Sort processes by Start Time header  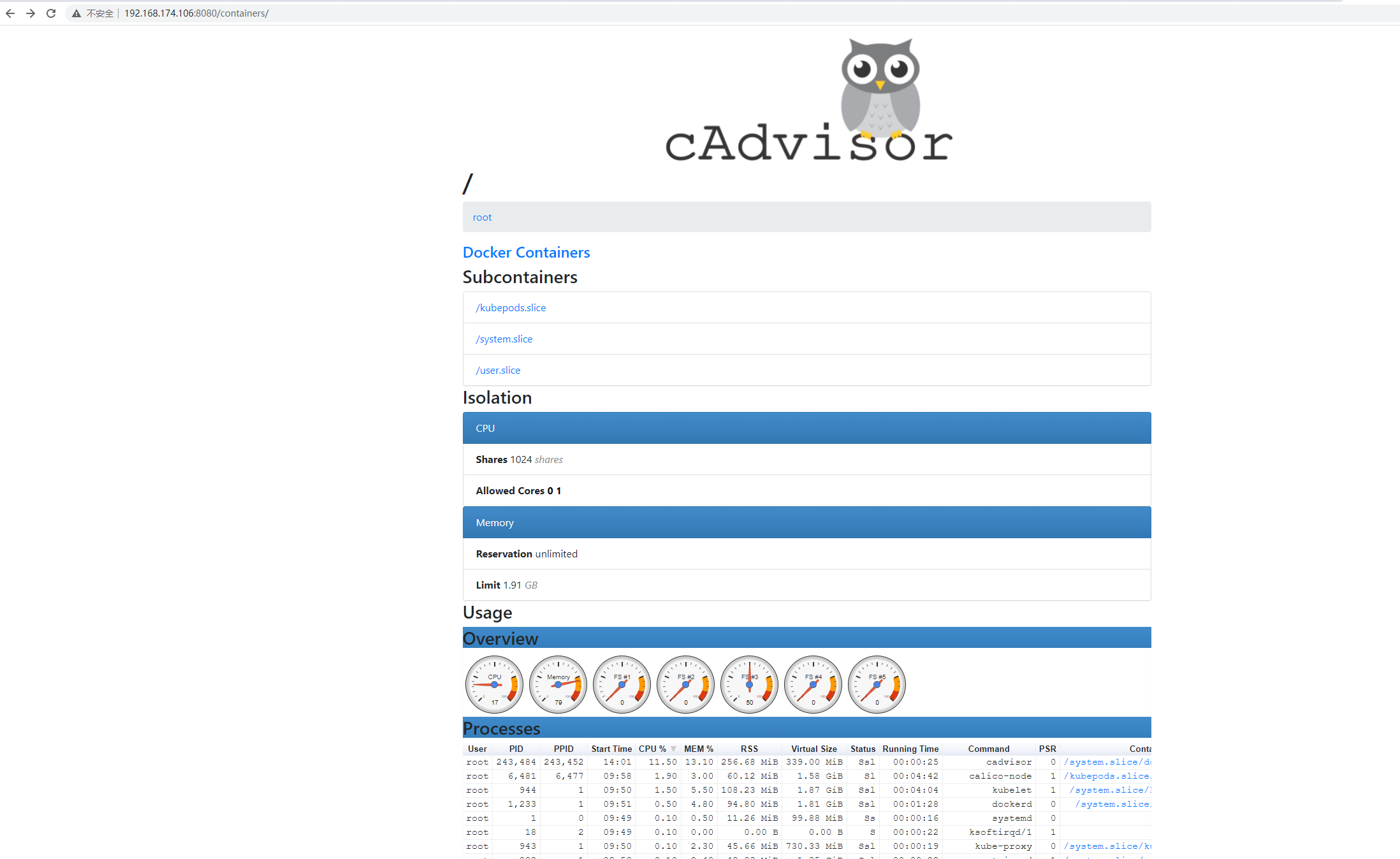click(611, 749)
